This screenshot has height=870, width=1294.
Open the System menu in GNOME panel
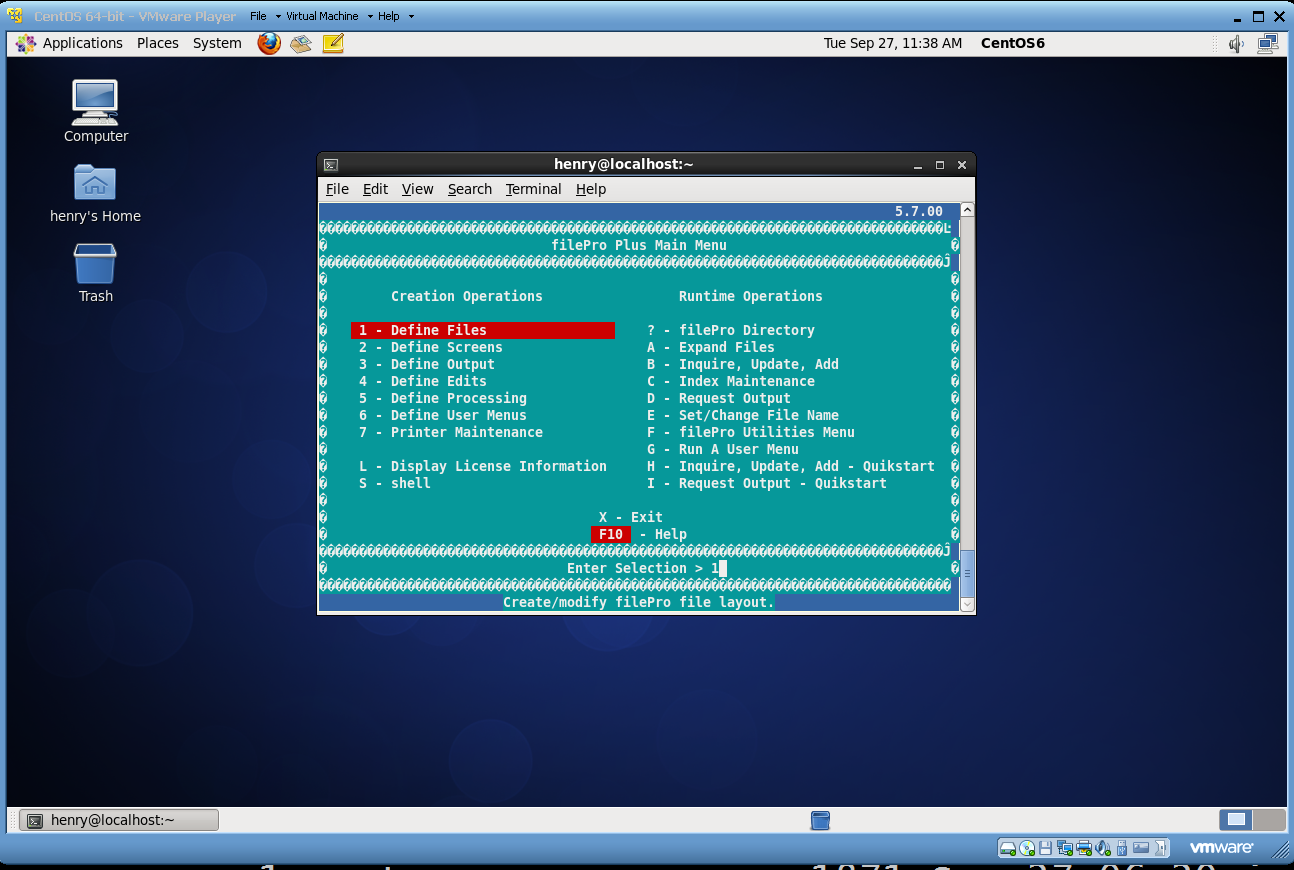(x=217, y=43)
